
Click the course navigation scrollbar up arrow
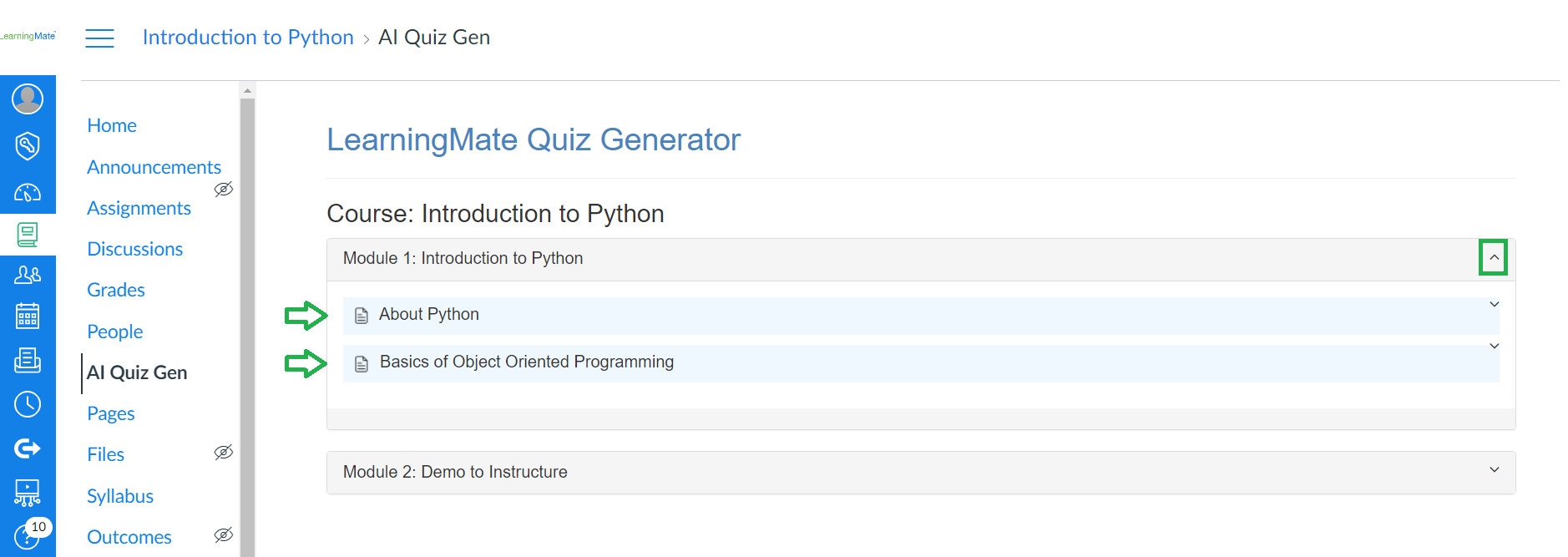(247, 89)
